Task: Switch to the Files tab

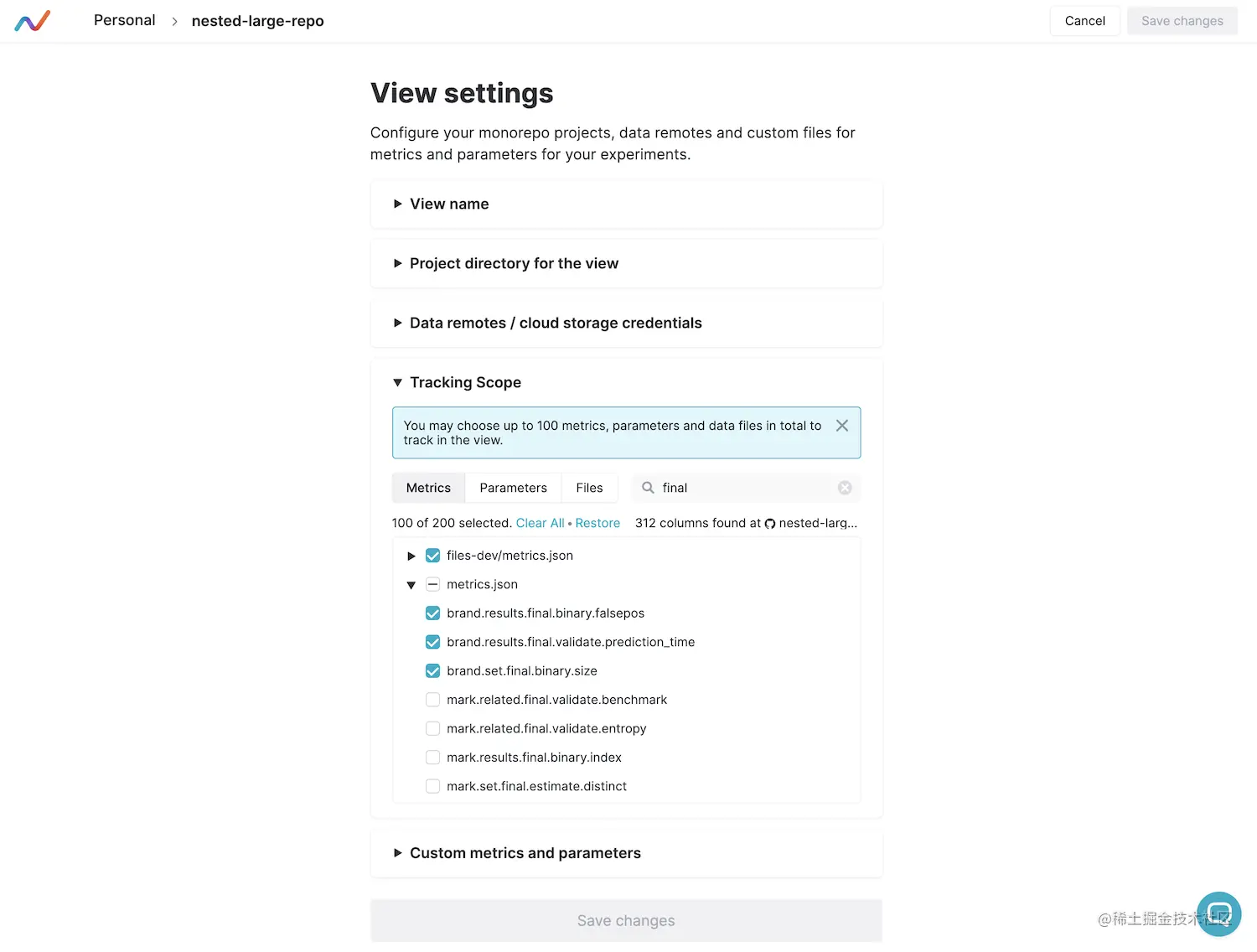Action: [589, 487]
